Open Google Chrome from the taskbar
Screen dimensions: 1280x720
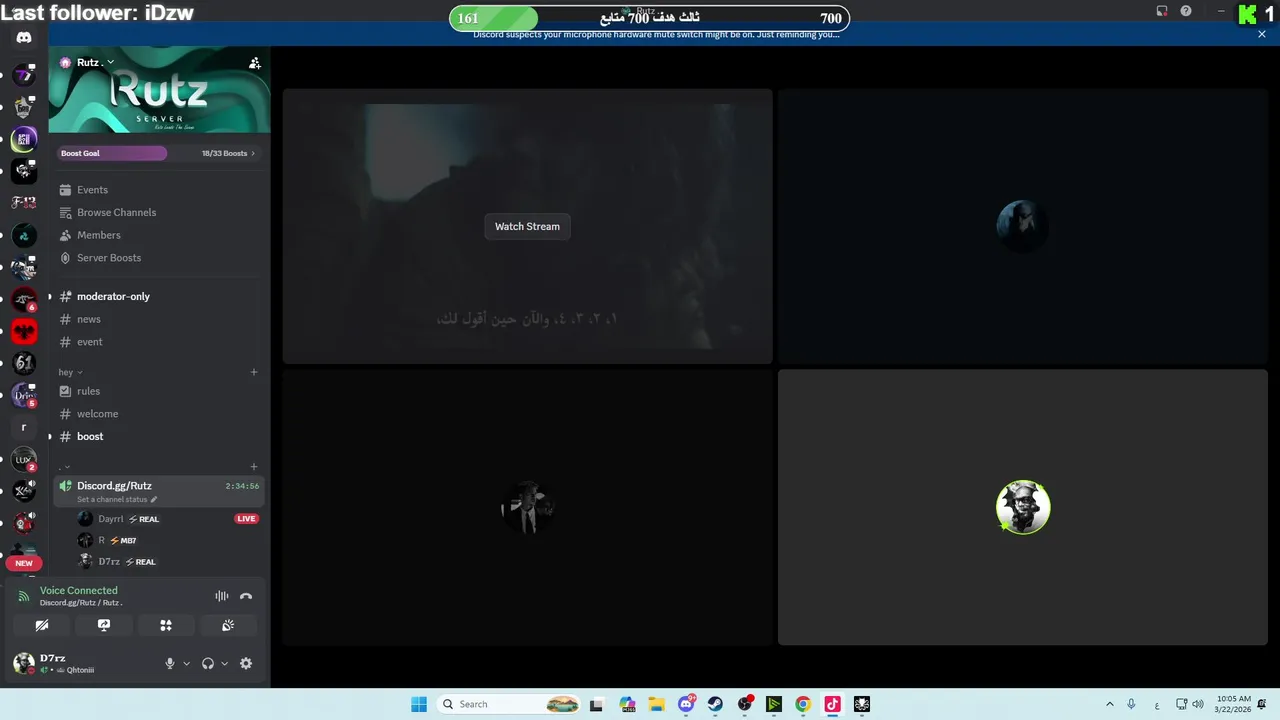coord(803,704)
